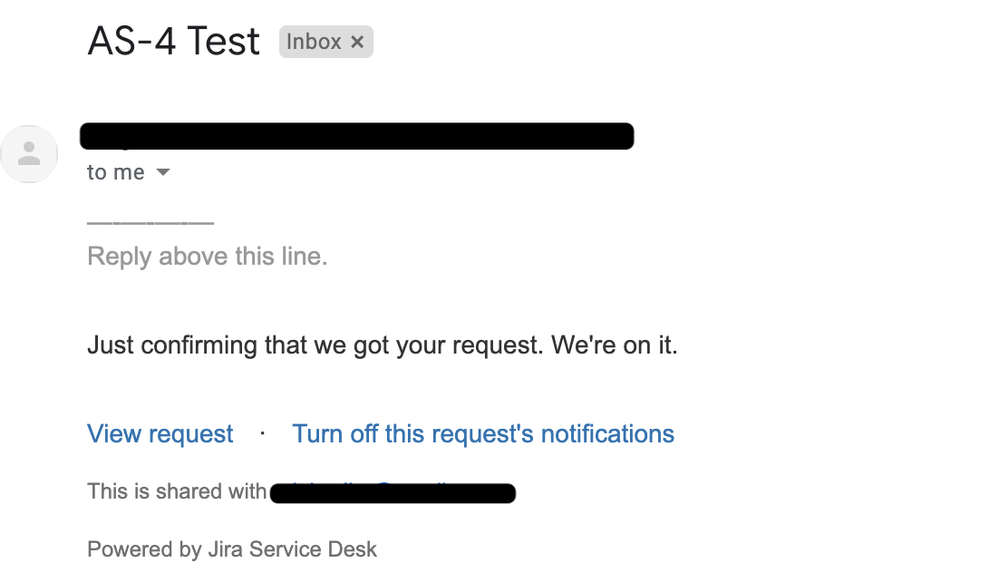Click the dot between the two footer links

tap(262, 434)
